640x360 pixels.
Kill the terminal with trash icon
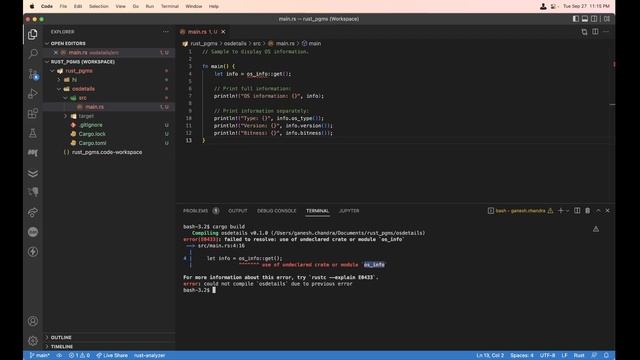tap(587, 211)
